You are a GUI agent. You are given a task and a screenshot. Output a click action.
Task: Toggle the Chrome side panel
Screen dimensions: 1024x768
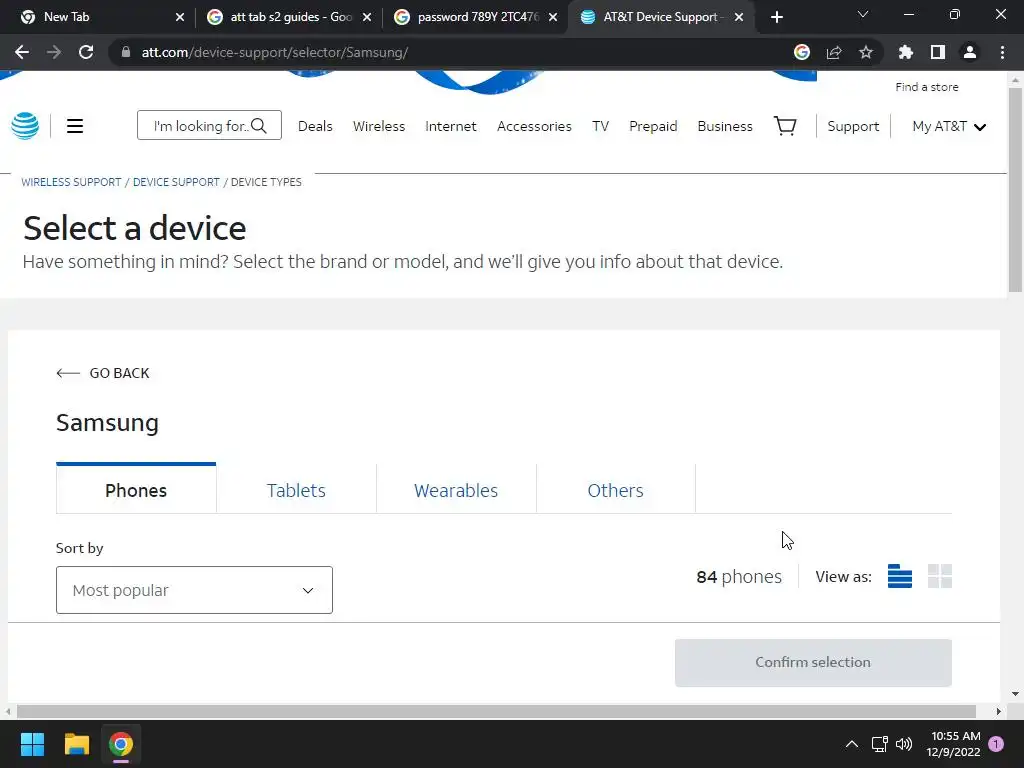[938, 52]
